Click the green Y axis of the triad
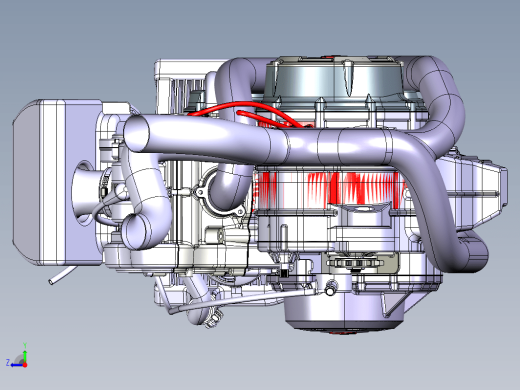Image resolution: width=520 pixels, height=390 pixels. (25, 355)
